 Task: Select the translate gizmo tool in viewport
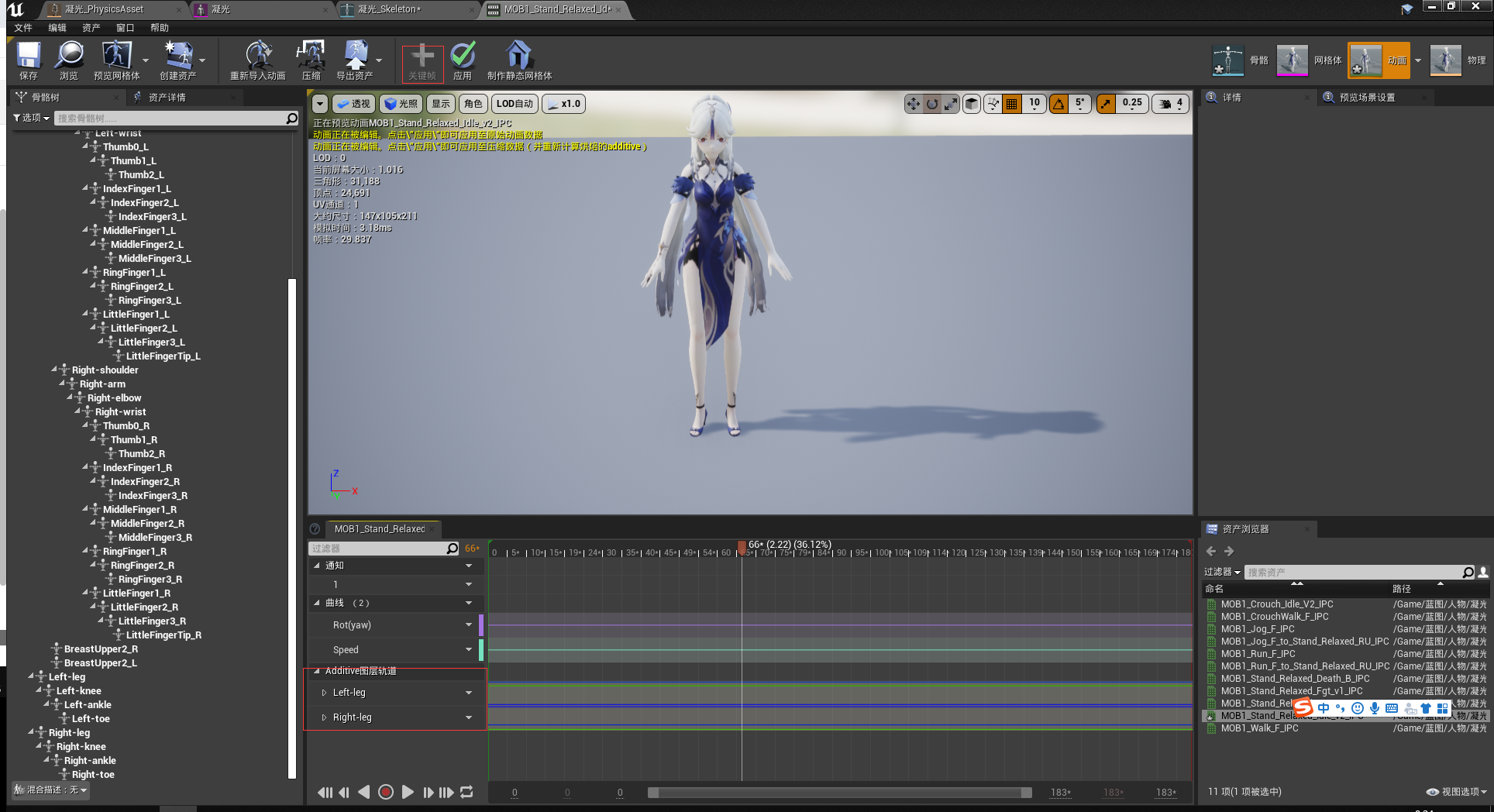pos(914,104)
